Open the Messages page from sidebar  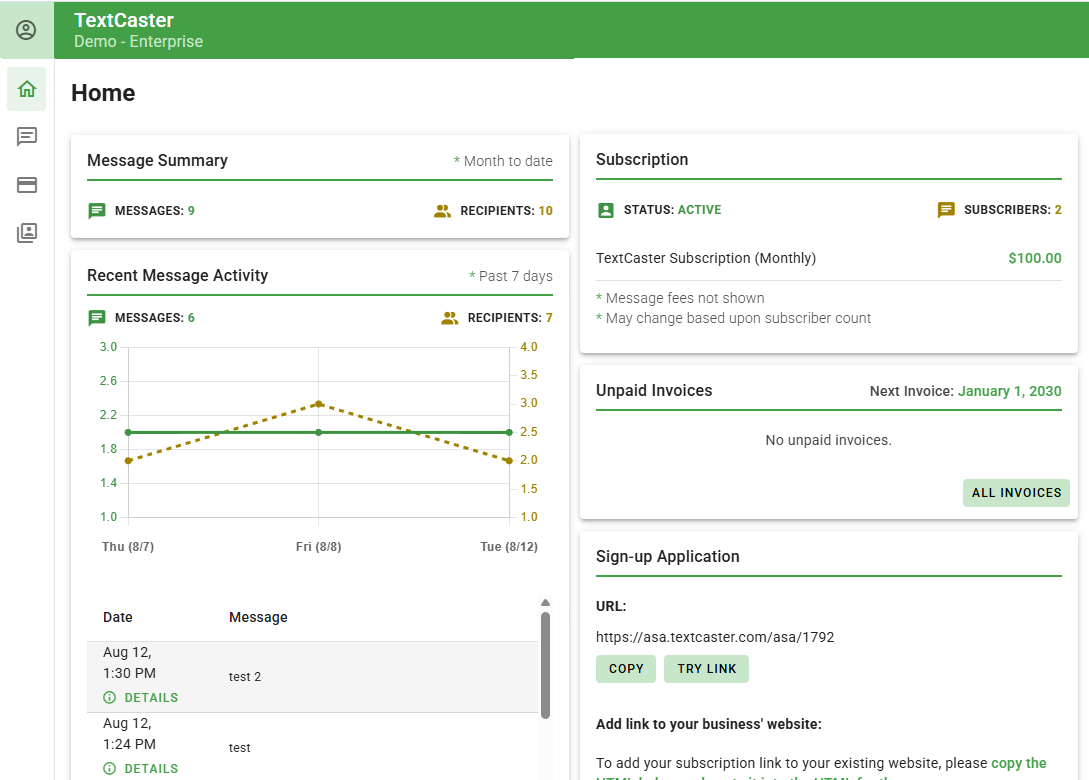(x=26, y=136)
